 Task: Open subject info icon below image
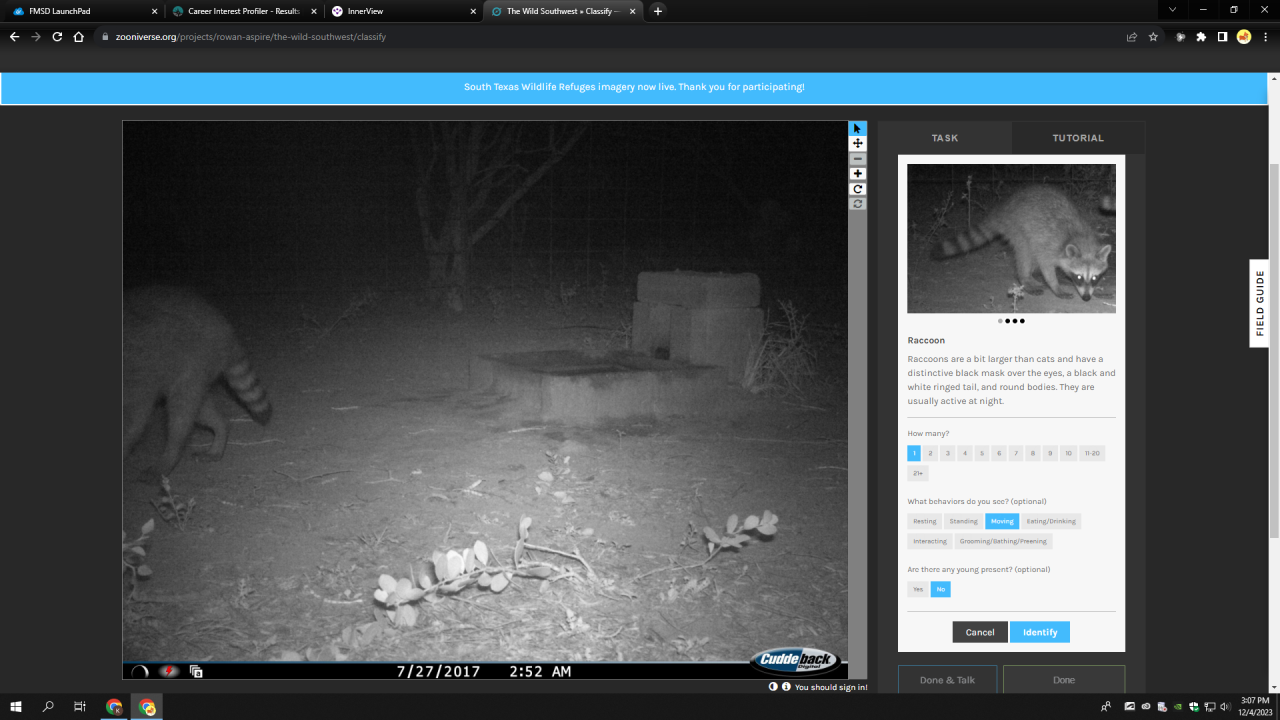(x=786, y=687)
